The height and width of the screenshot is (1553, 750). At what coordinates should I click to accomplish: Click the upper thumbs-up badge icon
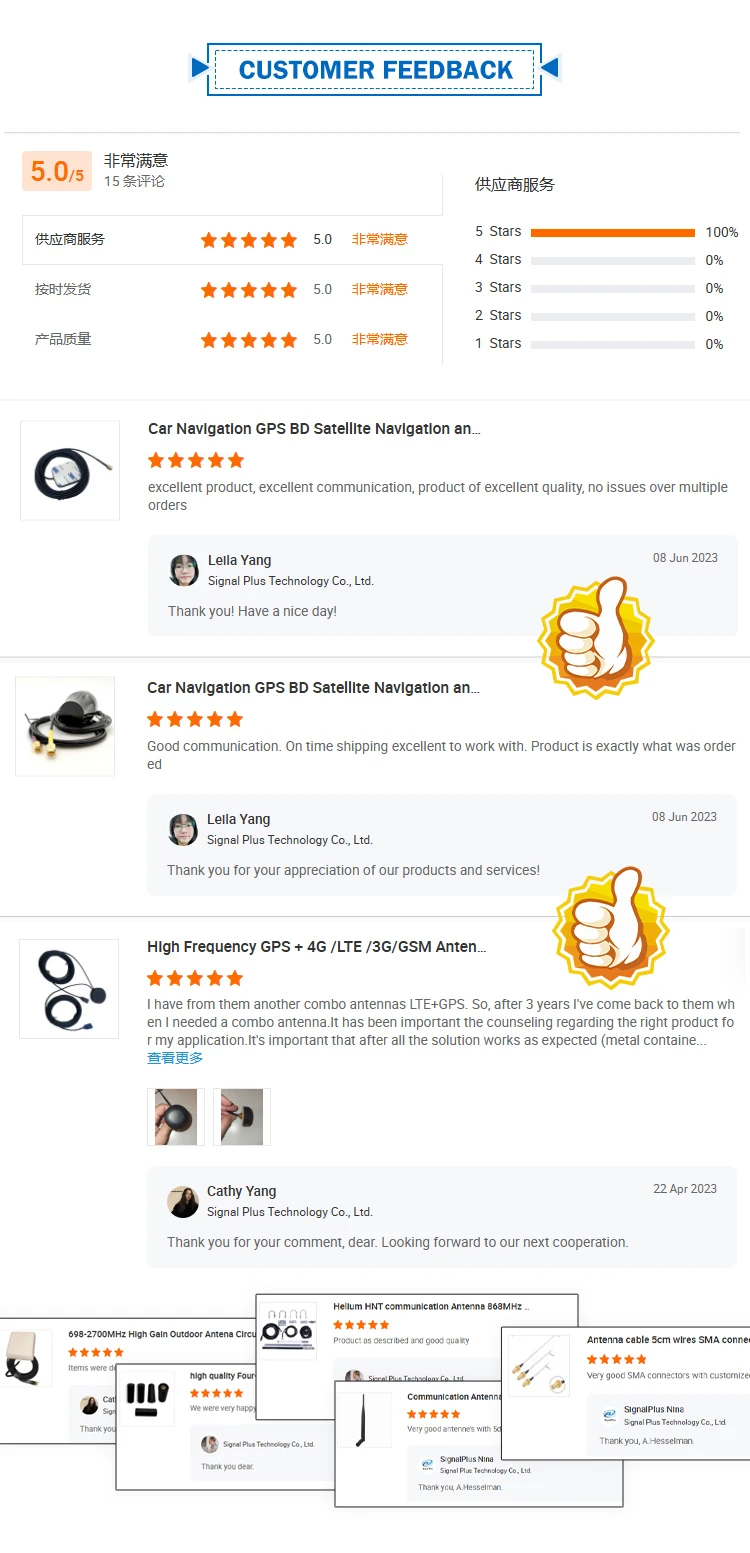click(x=596, y=639)
